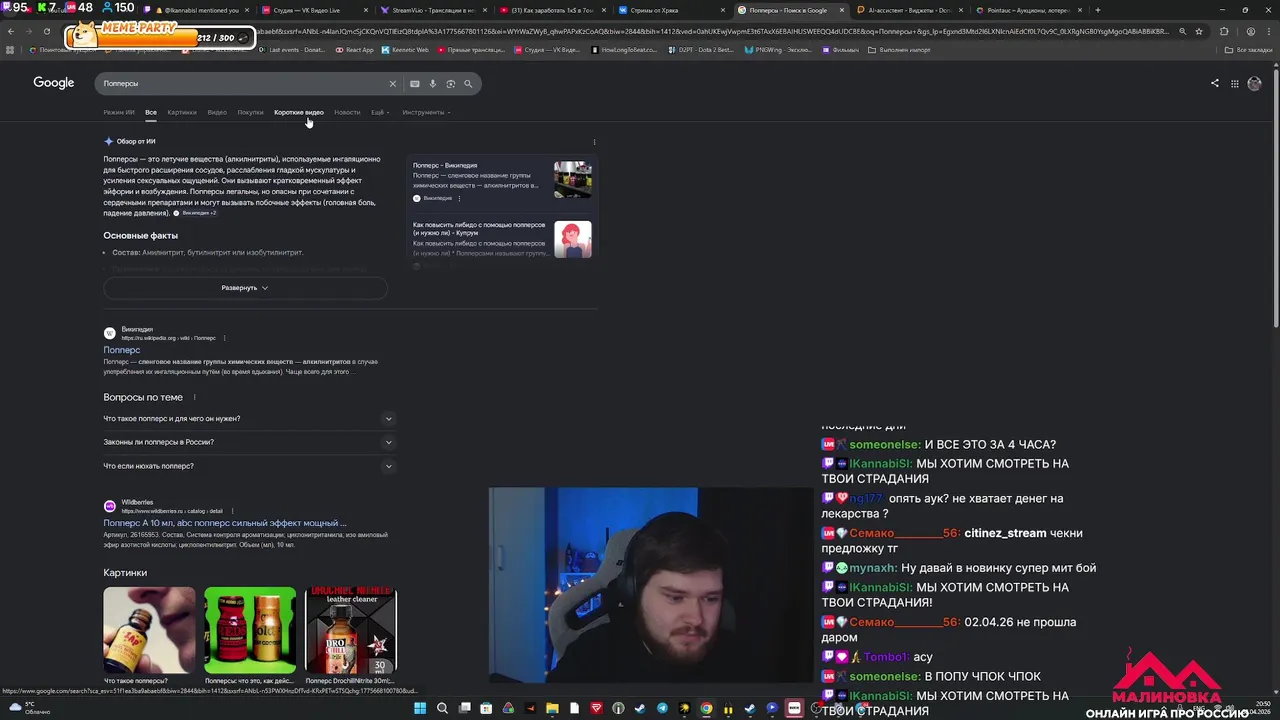Click the page vertical scrollbar

coord(1275,200)
